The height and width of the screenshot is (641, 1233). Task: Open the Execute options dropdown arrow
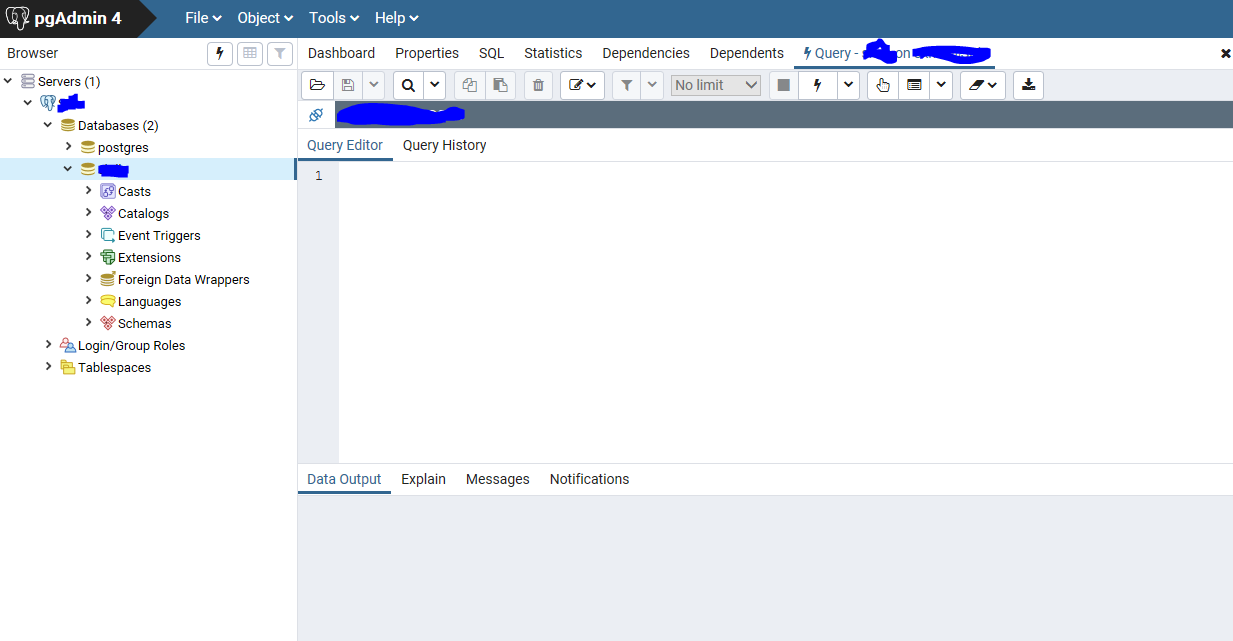pyautogui.click(x=848, y=85)
